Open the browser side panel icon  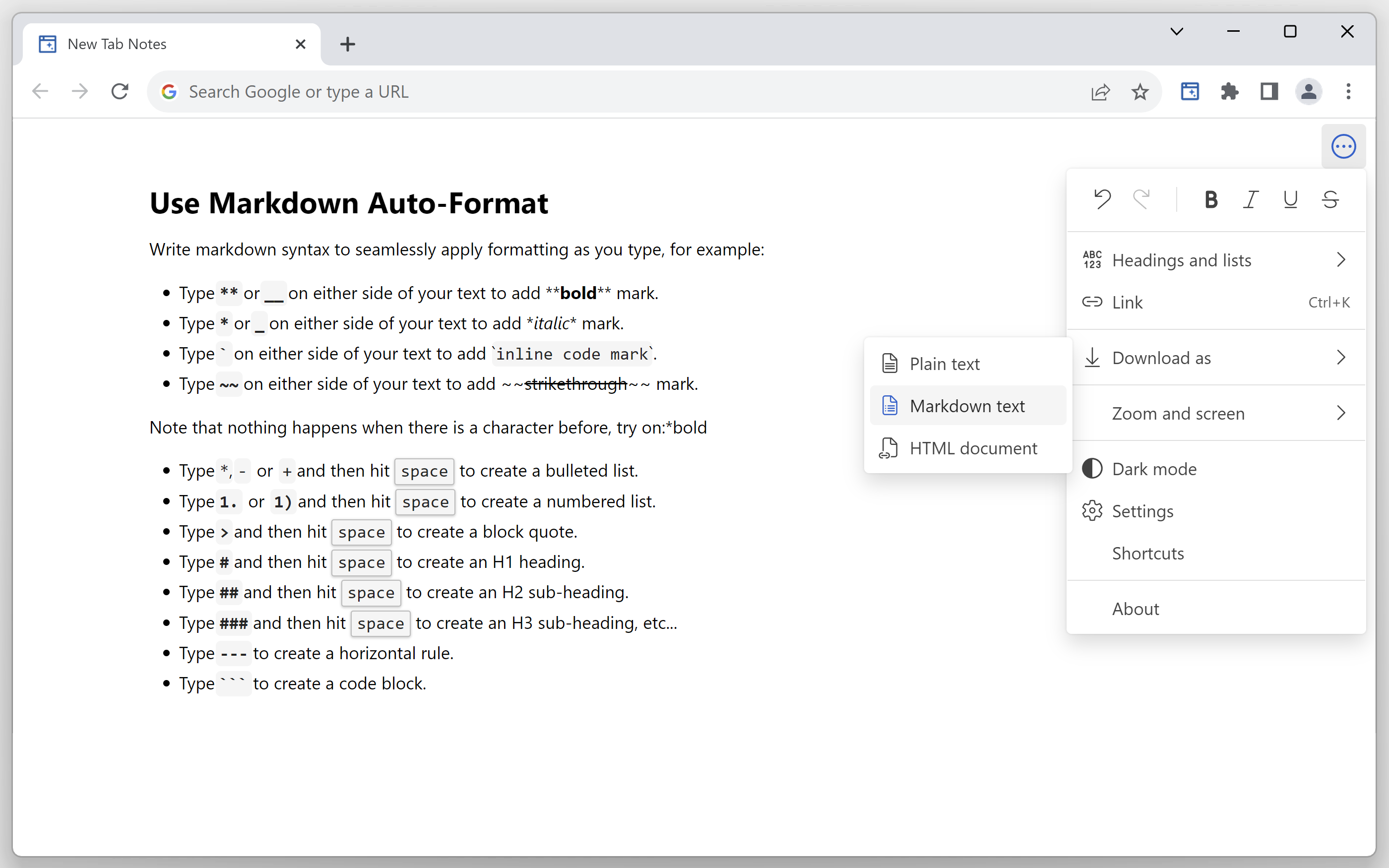pos(1269,91)
